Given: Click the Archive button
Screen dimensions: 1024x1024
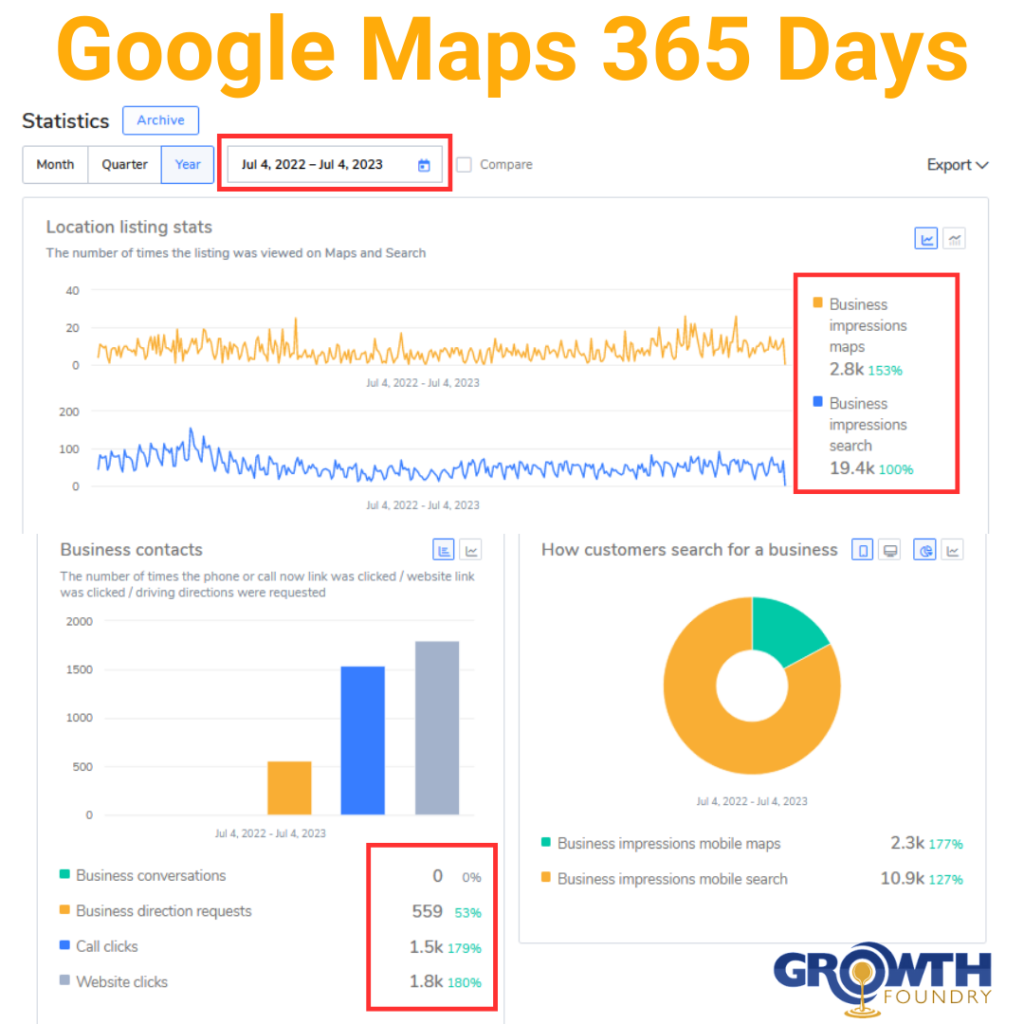Looking at the screenshot, I should point(160,120).
